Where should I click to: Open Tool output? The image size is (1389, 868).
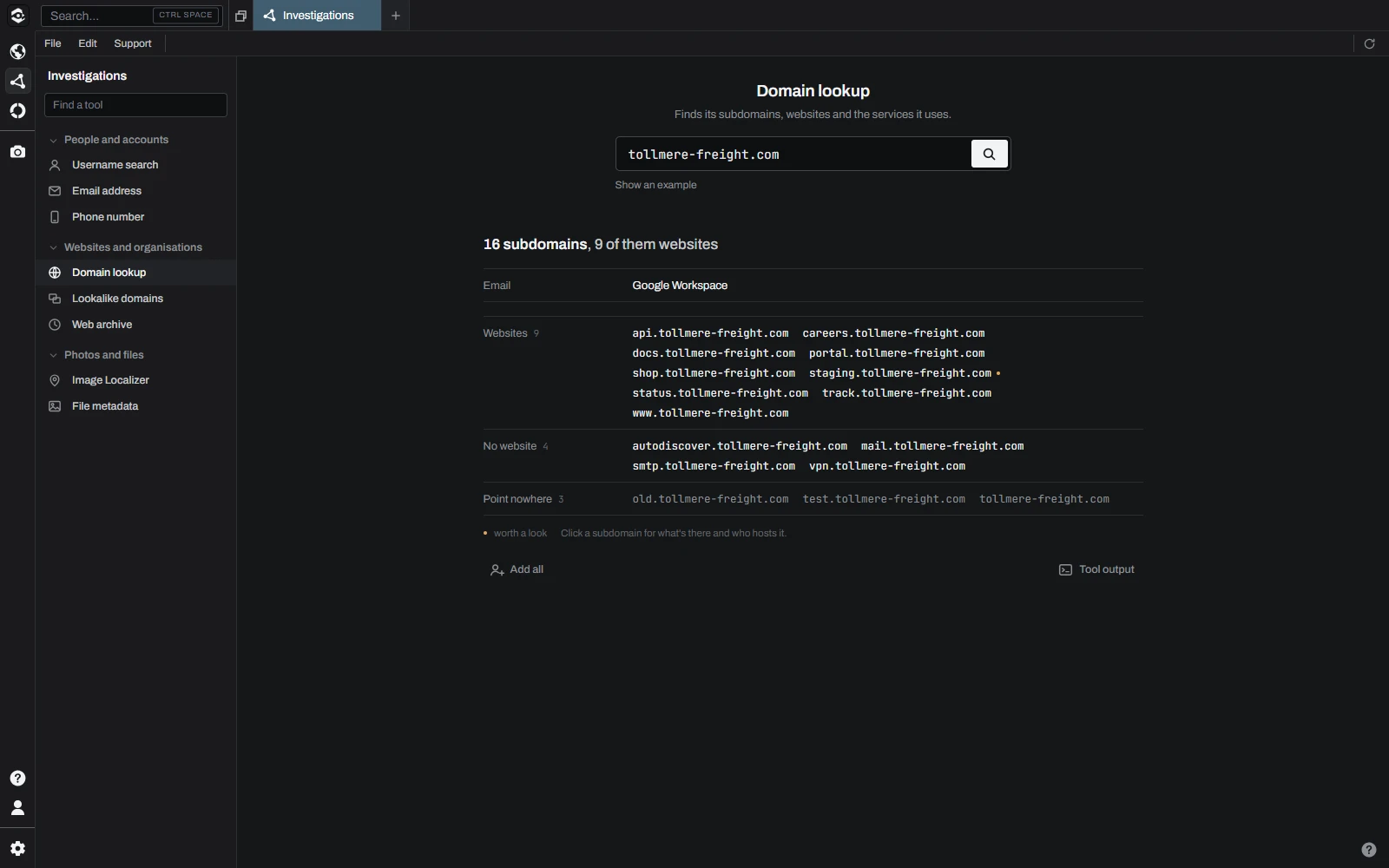[x=1097, y=569]
